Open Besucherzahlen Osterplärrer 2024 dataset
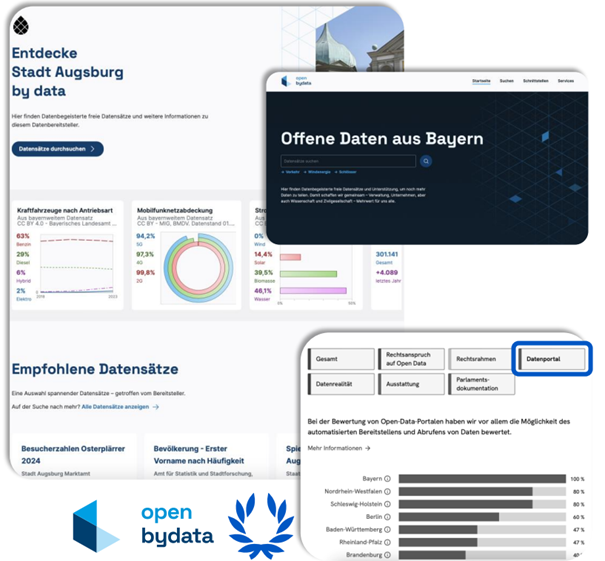The height and width of the screenshot is (561, 605). (73, 455)
